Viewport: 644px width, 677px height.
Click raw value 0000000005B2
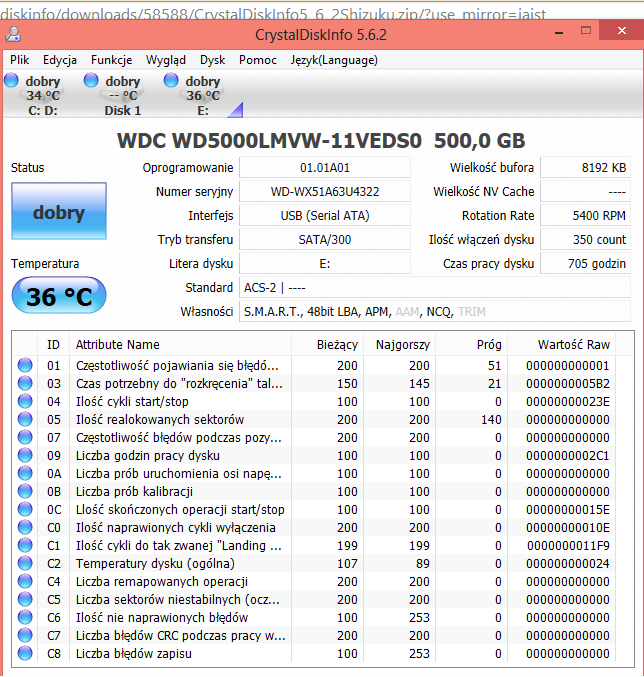tap(568, 383)
